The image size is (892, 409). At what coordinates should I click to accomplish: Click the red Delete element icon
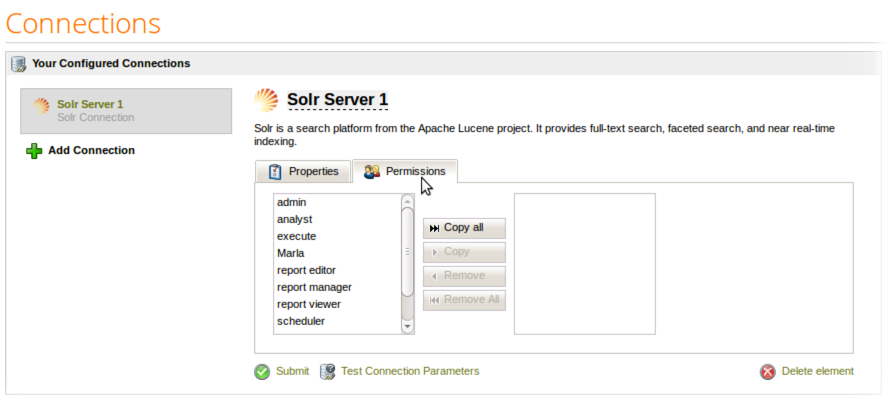click(768, 372)
